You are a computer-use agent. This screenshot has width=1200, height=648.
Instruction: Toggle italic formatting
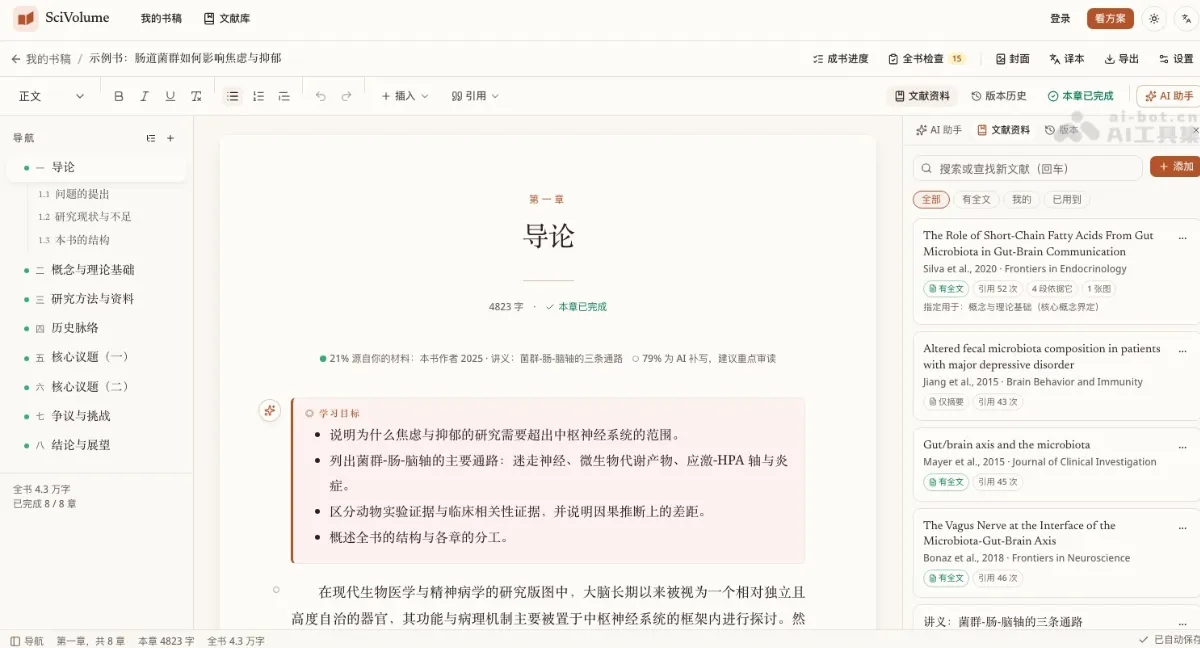[x=144, y=96]
